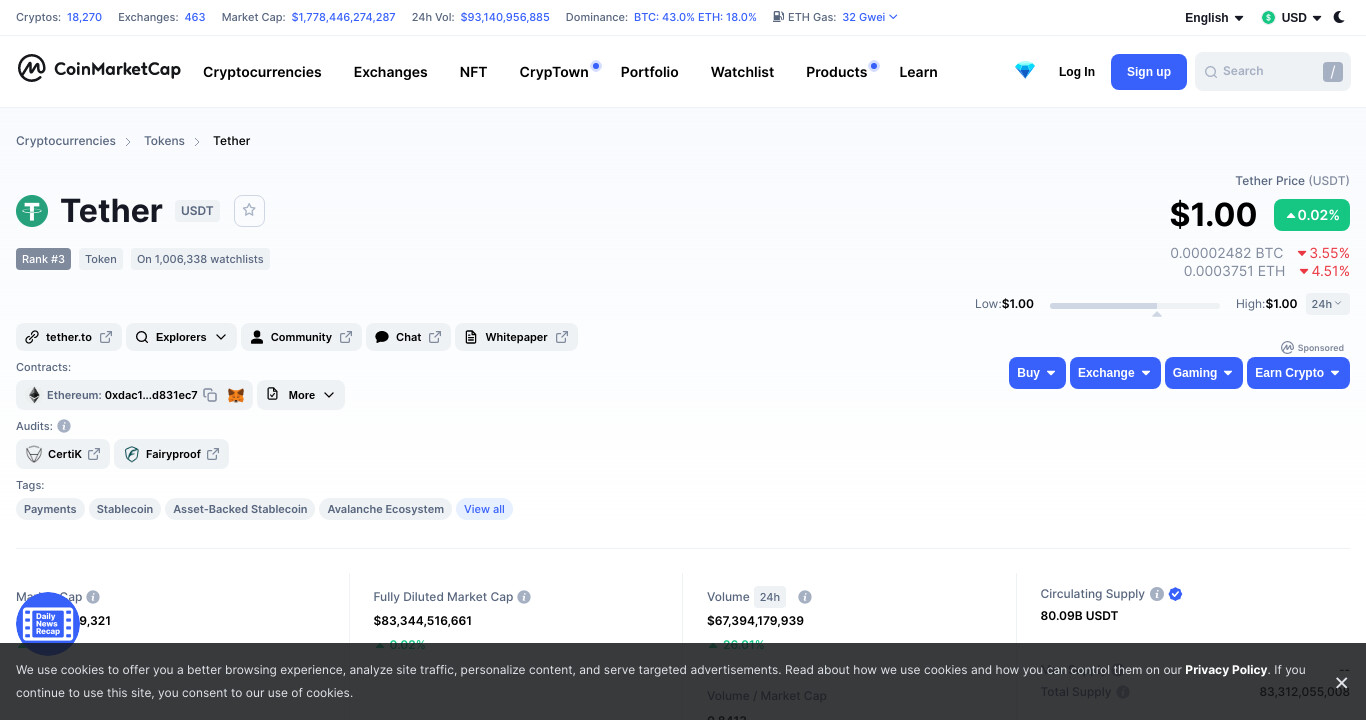The height and width of the screenshot is (720, 1366).
Task: Open the Whitepaper link
Action: pyautogui.click(x=516, y=337)
